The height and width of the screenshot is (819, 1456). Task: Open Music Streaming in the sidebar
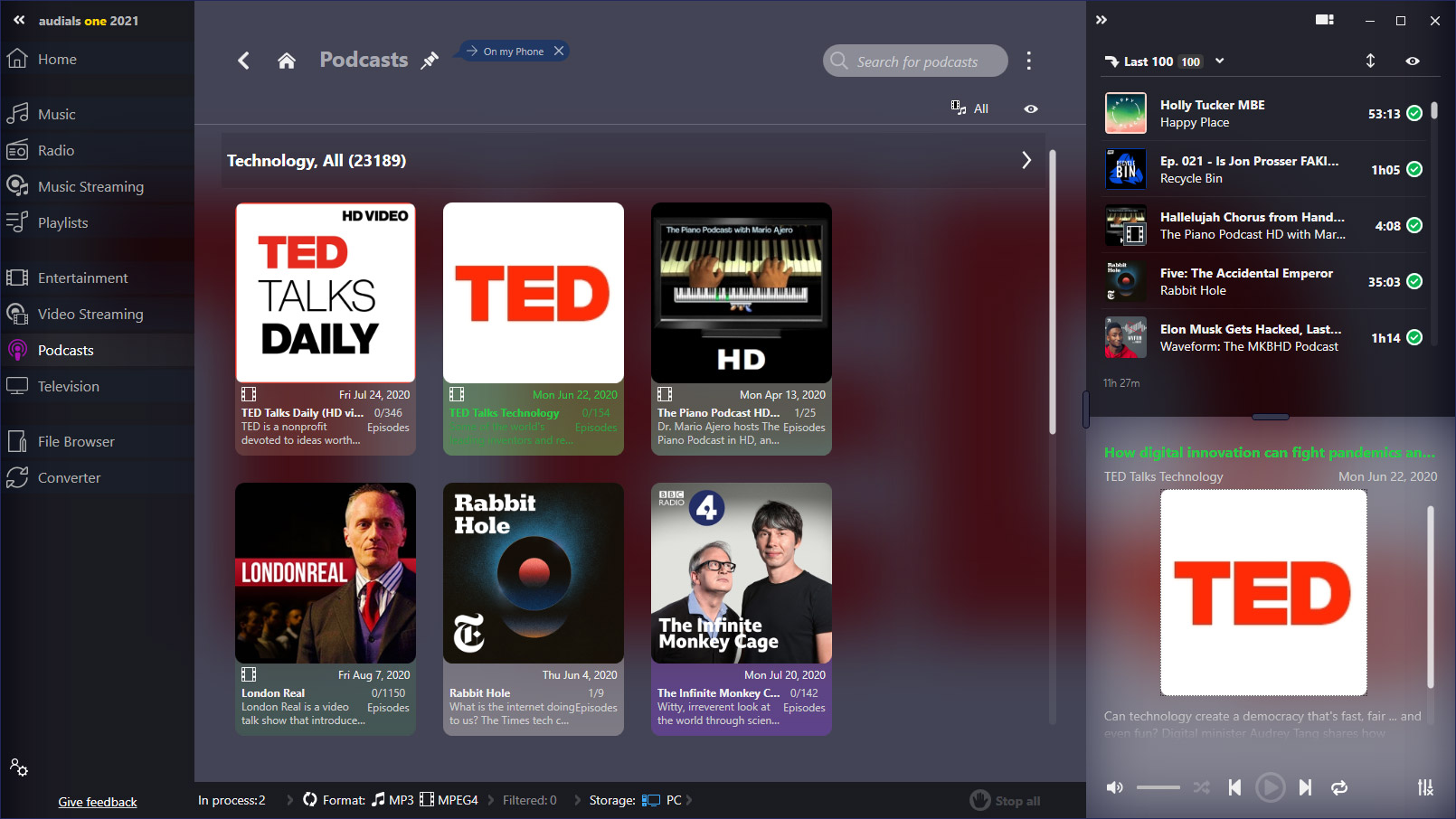click(90, 186)
